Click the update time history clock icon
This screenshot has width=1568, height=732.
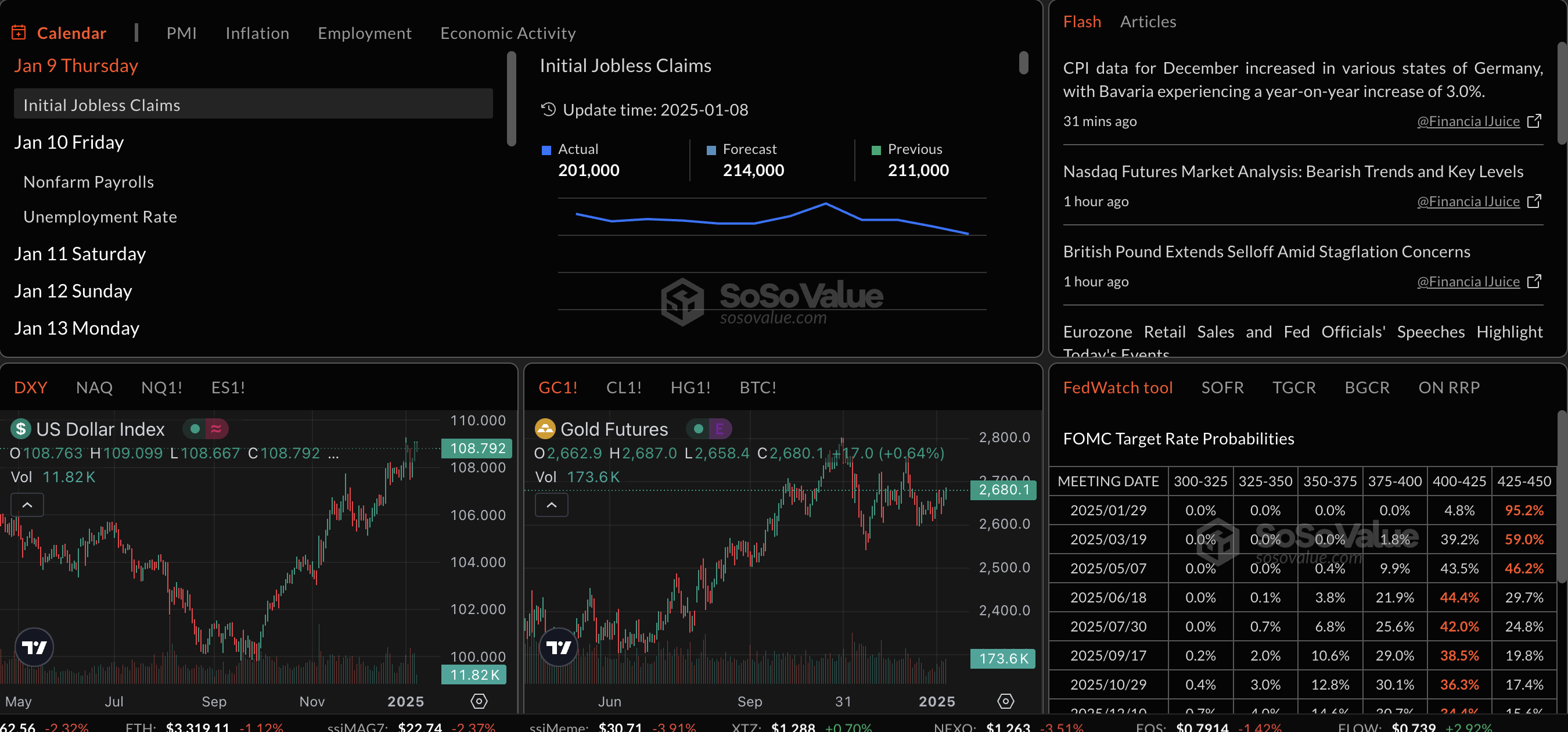click(x=548, y=110)
